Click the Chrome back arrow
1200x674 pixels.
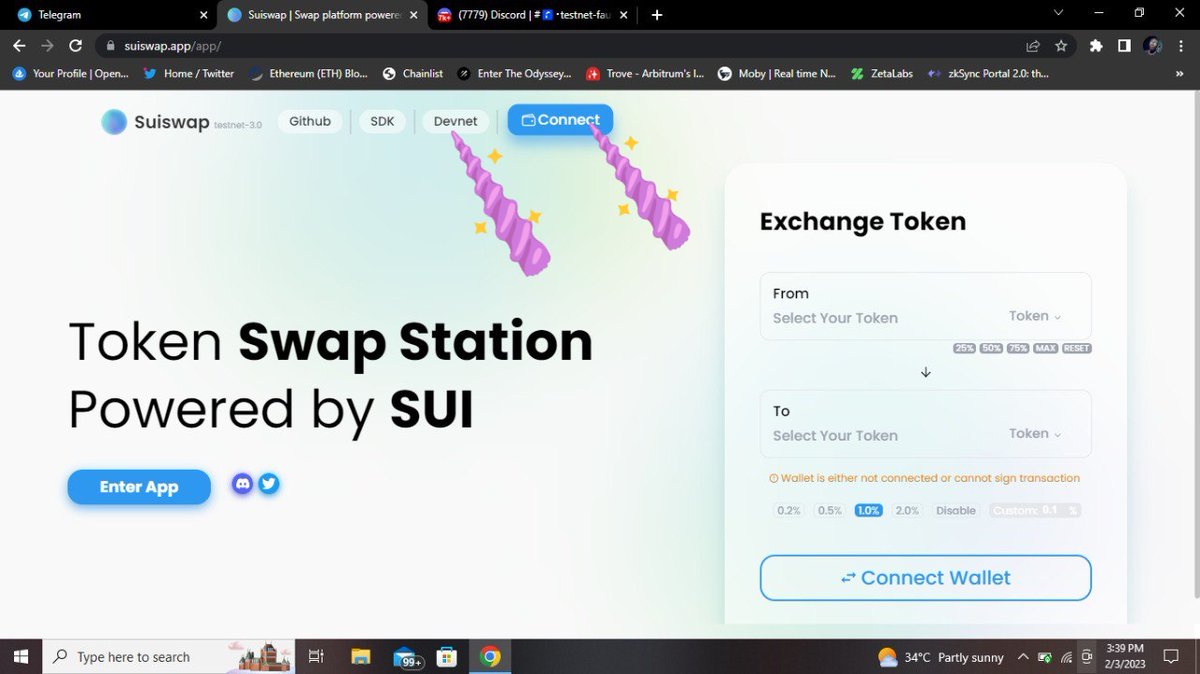[x=19, y=46]
